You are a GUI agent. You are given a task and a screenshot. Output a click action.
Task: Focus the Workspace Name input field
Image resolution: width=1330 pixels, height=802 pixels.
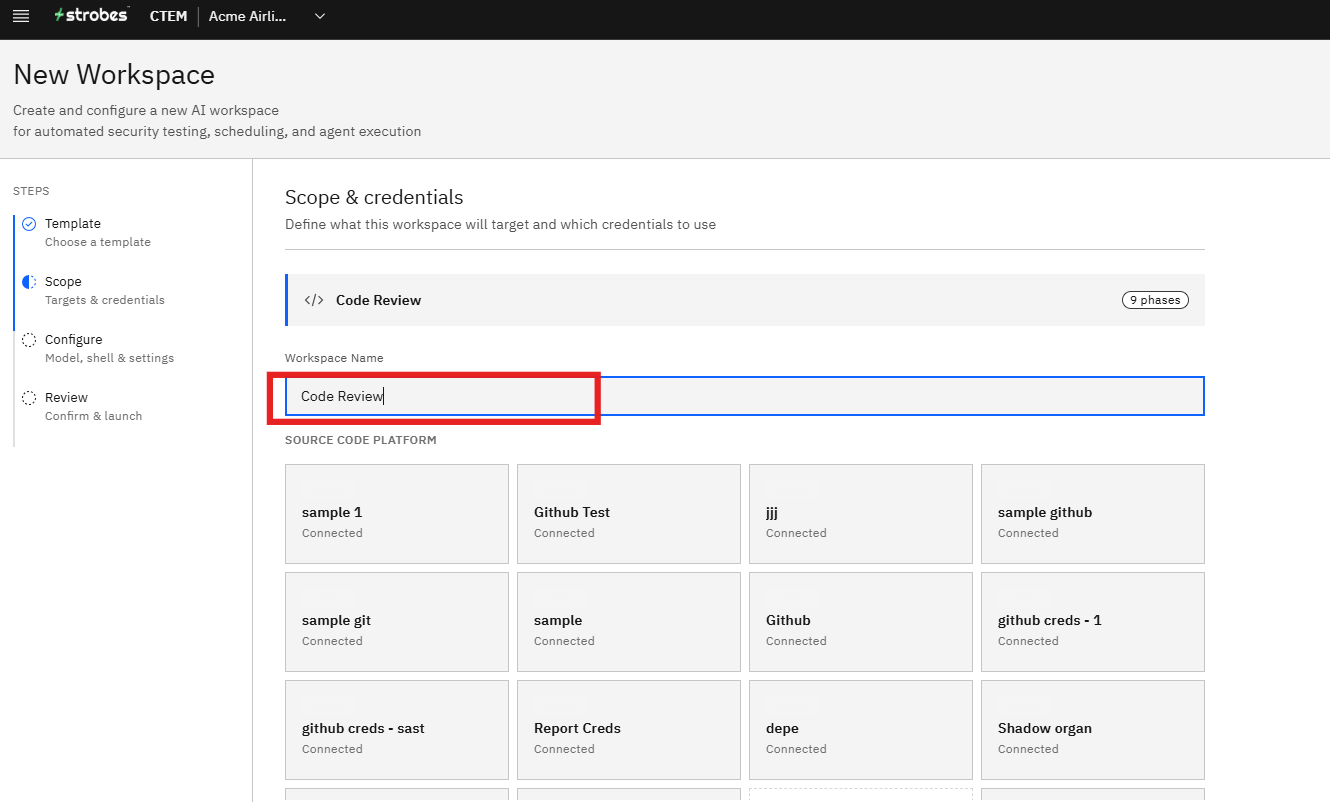point(745,396)
